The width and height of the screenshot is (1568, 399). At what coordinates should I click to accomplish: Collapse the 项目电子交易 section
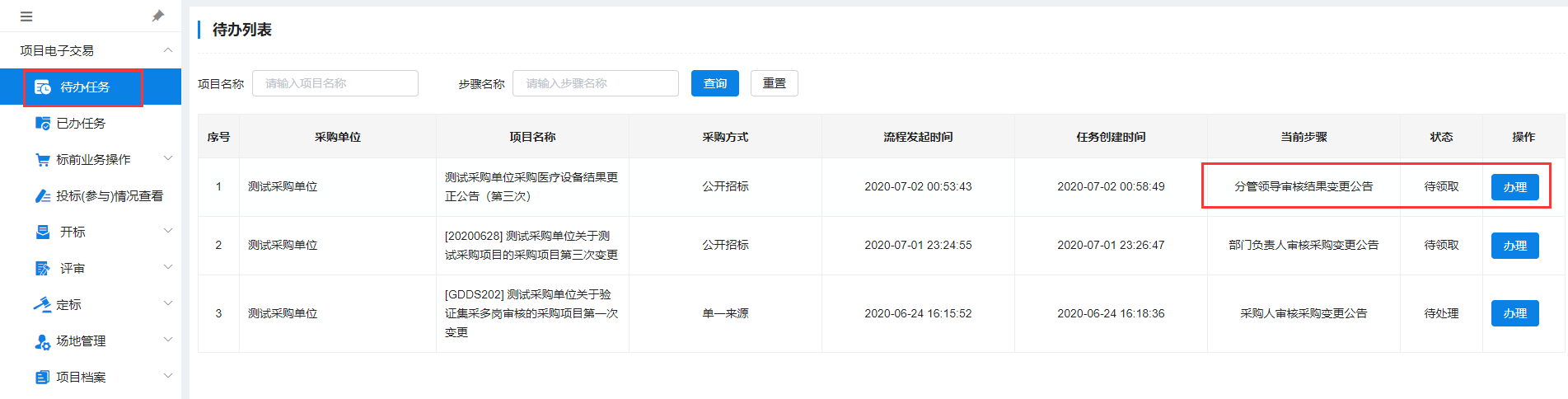click(x=168, y=50)
